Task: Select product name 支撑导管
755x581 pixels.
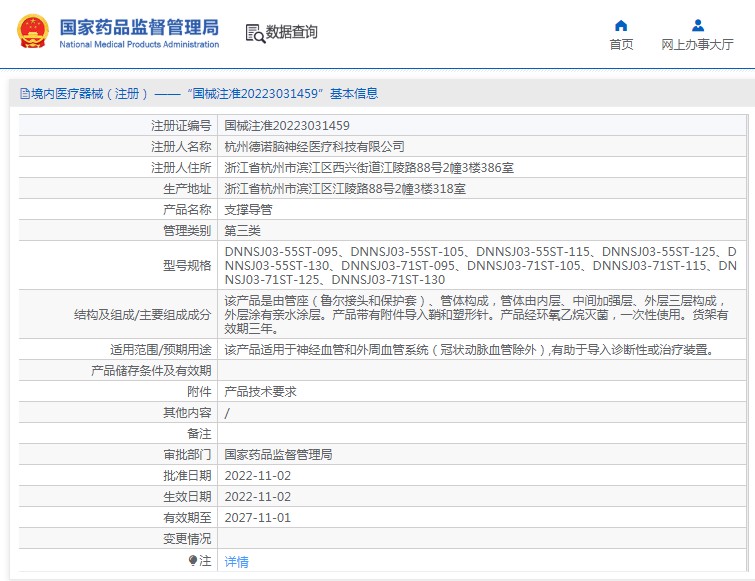Action: [248, 209]
